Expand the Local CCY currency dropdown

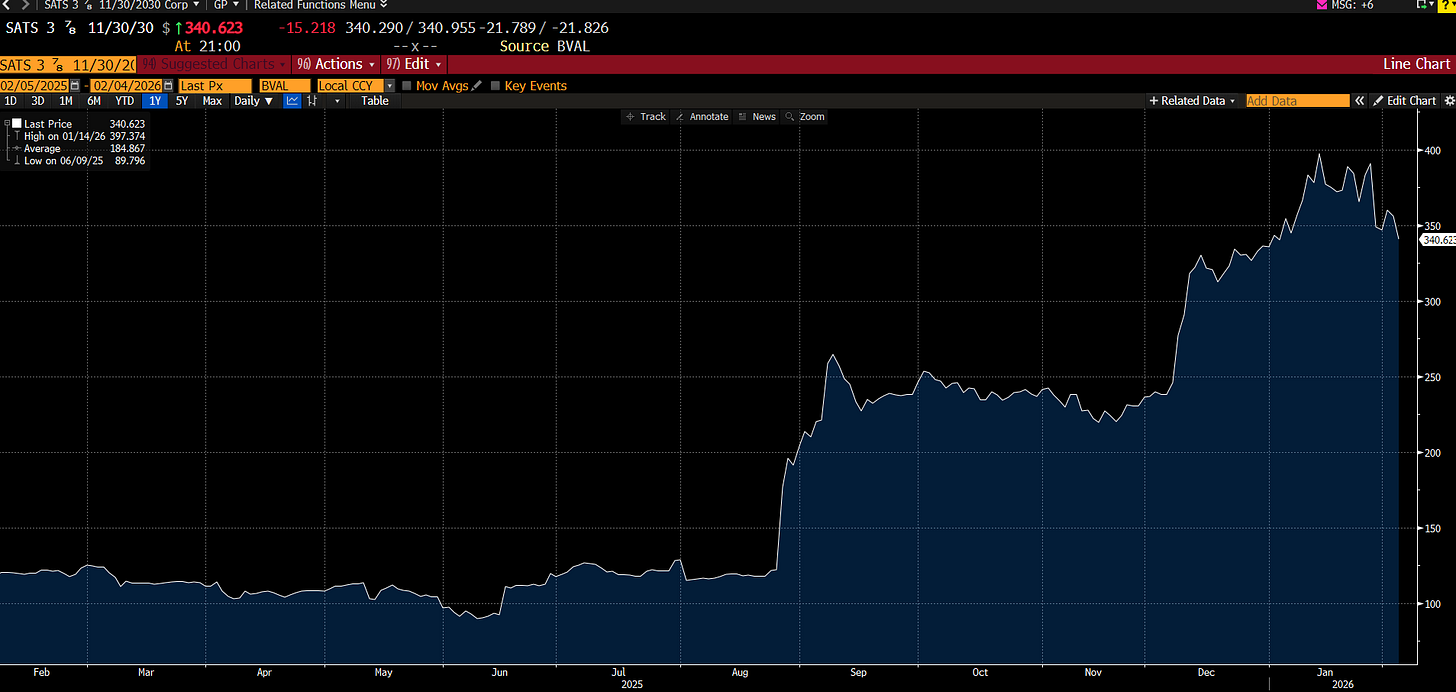click(390, 86)
